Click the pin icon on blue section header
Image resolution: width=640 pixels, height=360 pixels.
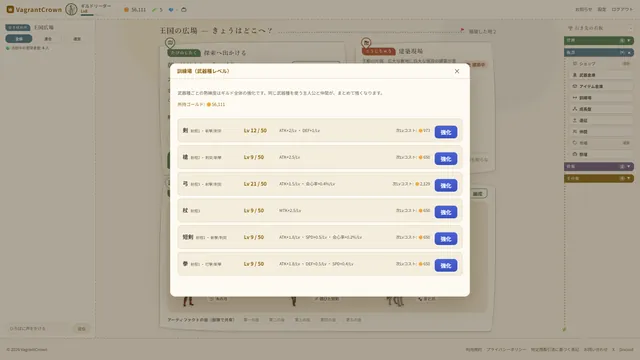point(622,53)
